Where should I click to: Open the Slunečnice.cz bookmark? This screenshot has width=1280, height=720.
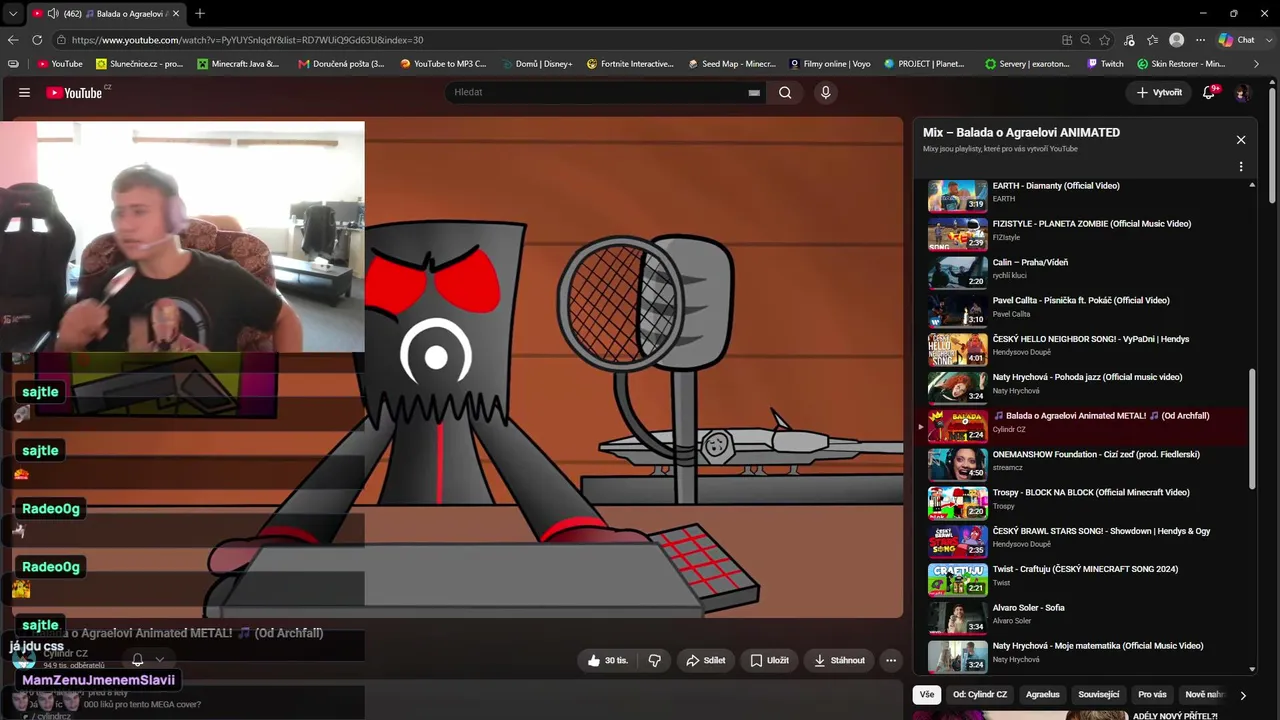(x=140, y=64)
